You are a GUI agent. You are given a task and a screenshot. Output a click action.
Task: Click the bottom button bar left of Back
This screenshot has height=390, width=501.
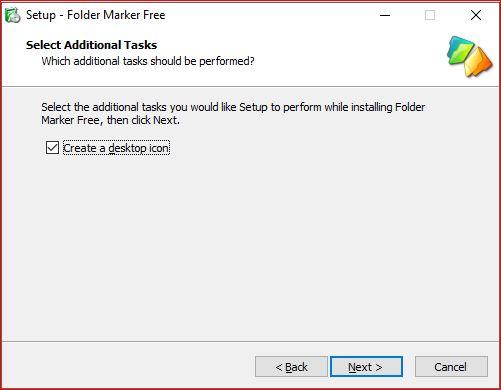(x=128, y=367)
